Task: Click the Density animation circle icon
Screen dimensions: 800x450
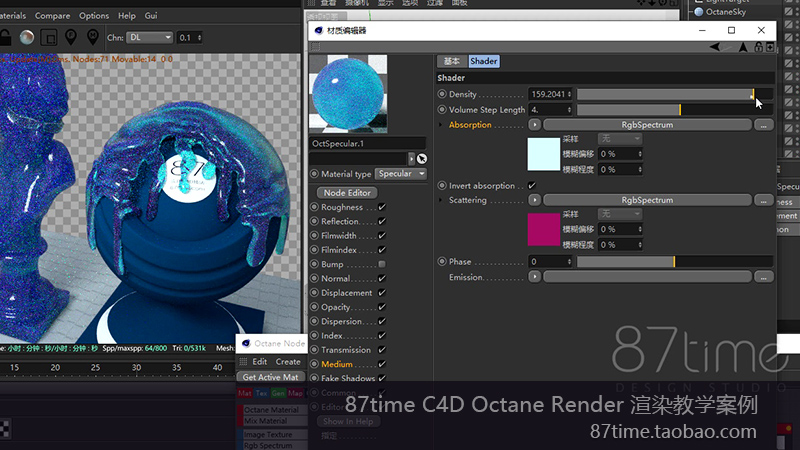Action: coord(442,94)
